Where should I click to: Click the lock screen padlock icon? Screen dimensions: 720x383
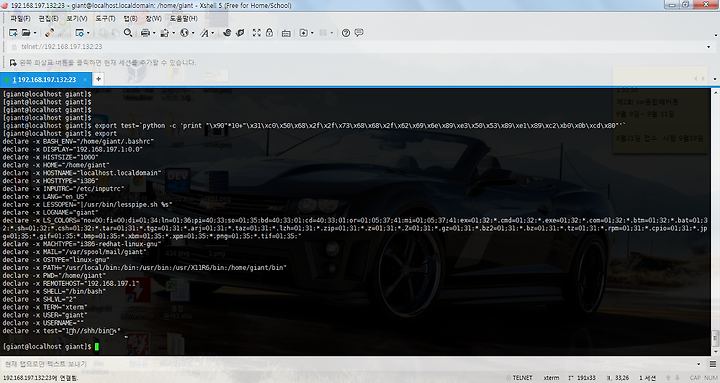click(x=269, y=33)
